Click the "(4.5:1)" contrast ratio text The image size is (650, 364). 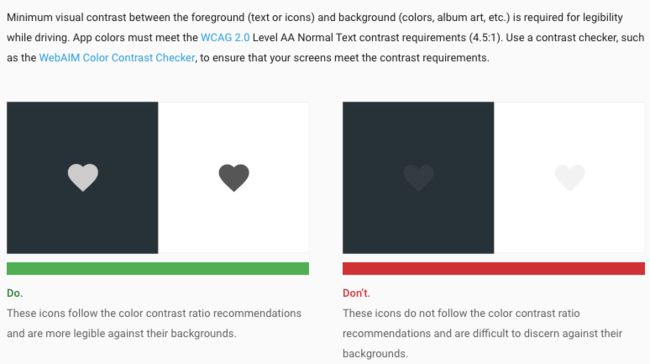[485, 37]
